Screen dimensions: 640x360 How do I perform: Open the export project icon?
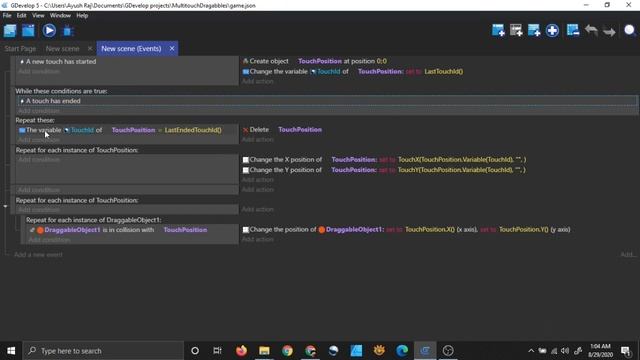coord(29,31)
